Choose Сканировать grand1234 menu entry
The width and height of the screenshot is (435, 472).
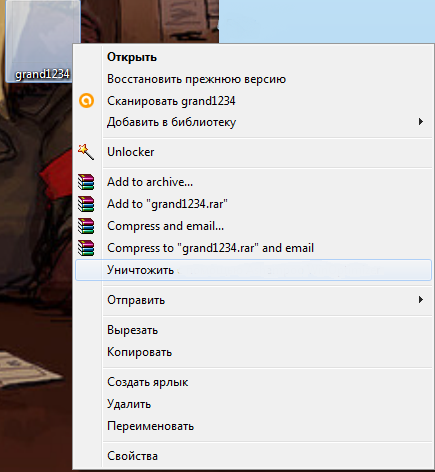(x=253, y=101)
